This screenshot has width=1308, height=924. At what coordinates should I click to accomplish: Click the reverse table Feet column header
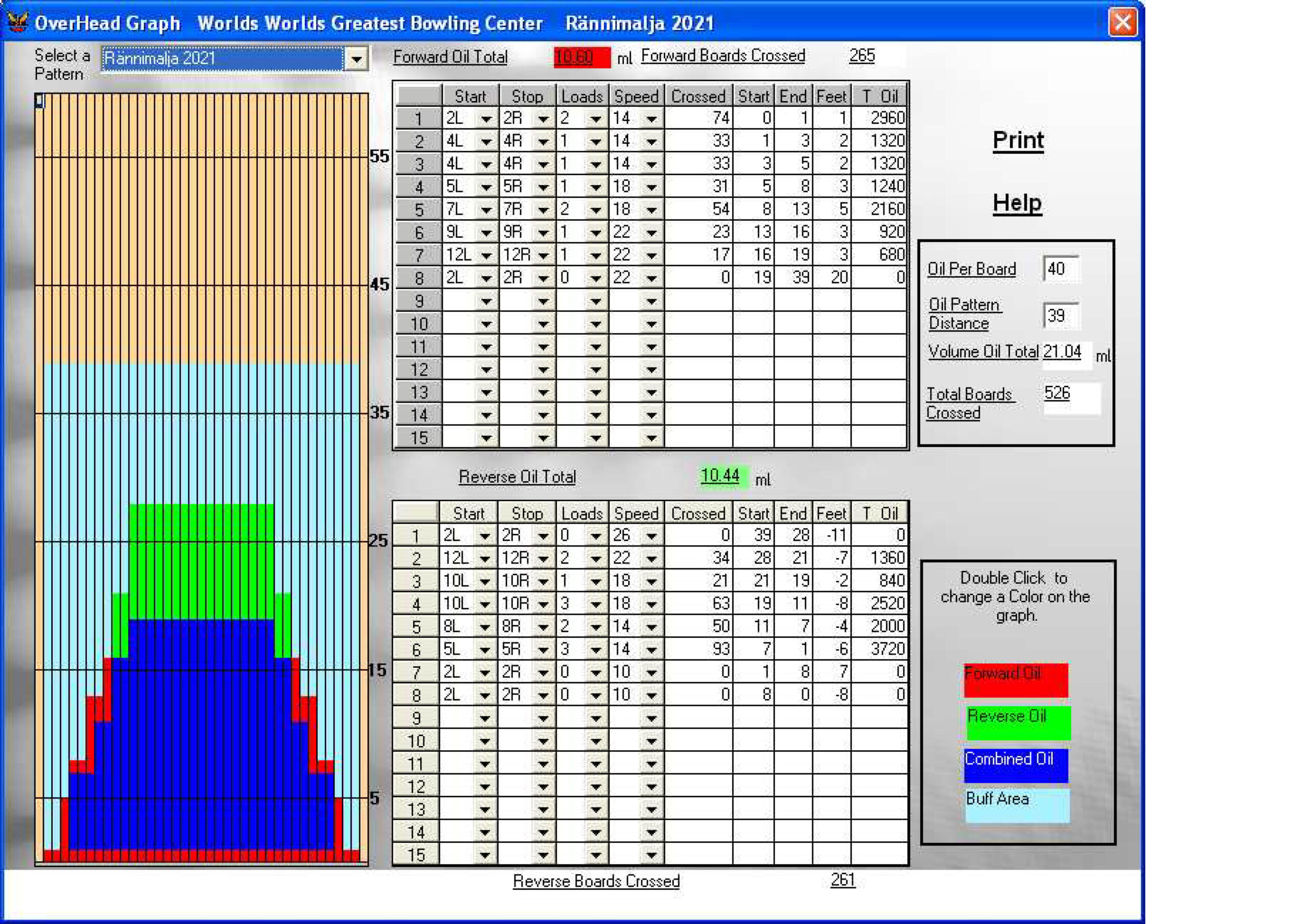pyautogui.click(x=831, y=513)
